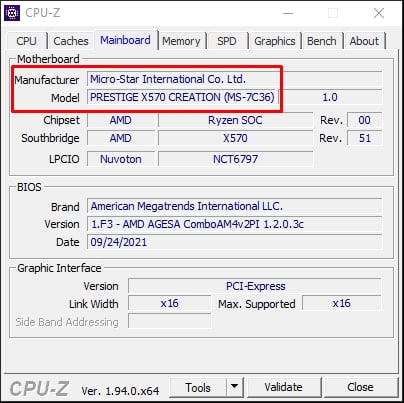
Task: Open the Caches tab
Action: click(70, 41)
